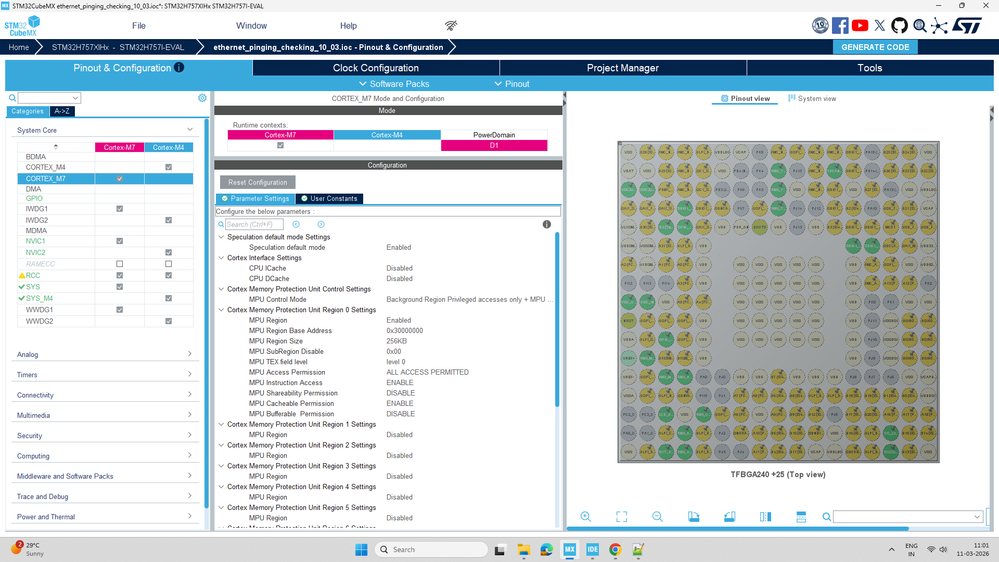Image resolution: width=999 pixels, height=562 pixels.
Task: Click the ST logo icon
Action: (x=967, y=25)
